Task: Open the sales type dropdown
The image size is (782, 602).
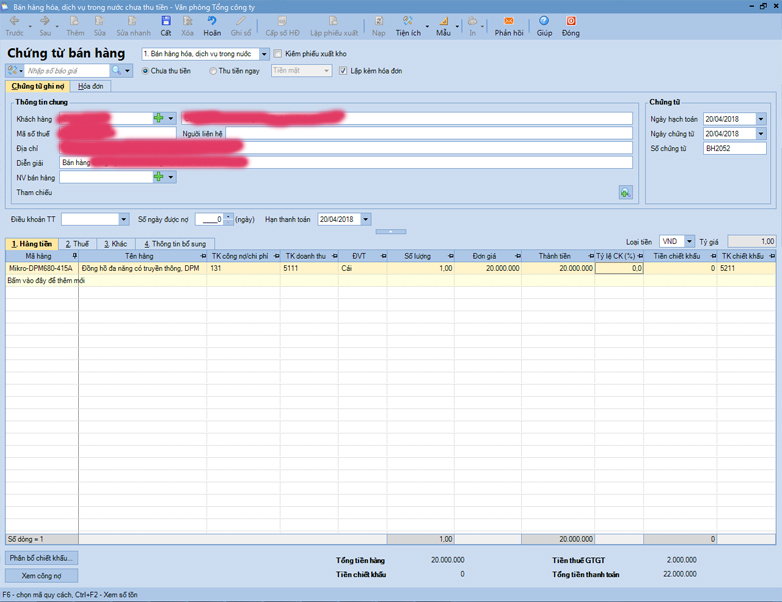Action: click(264, 54)
